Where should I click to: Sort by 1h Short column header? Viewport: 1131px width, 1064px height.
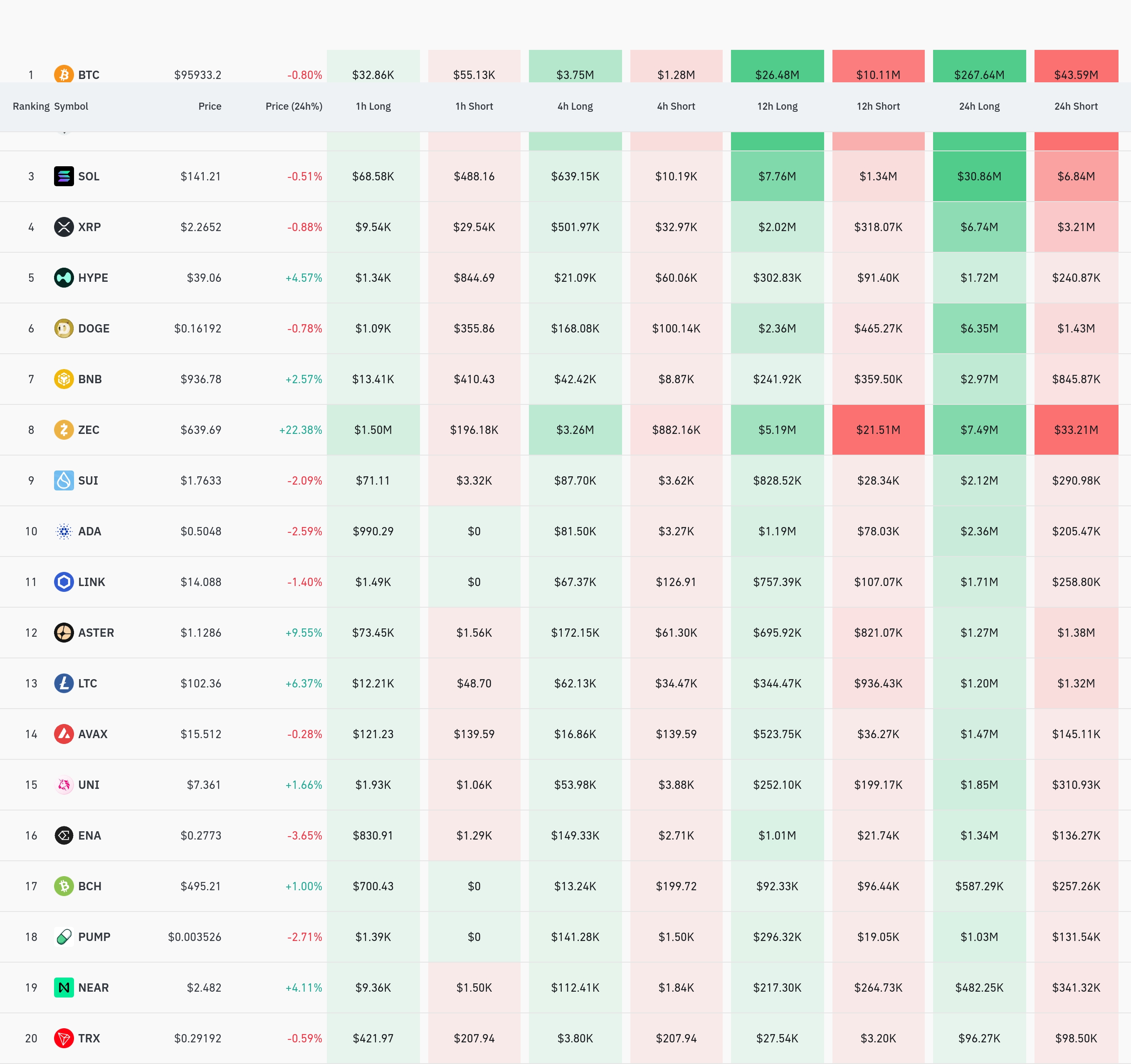(474, 106)
